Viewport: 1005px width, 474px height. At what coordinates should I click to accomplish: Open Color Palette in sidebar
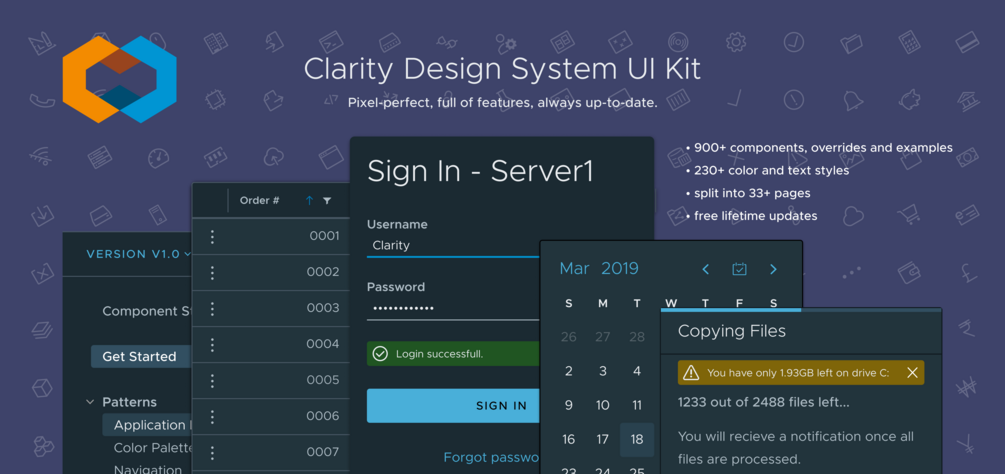click(153, 448)
